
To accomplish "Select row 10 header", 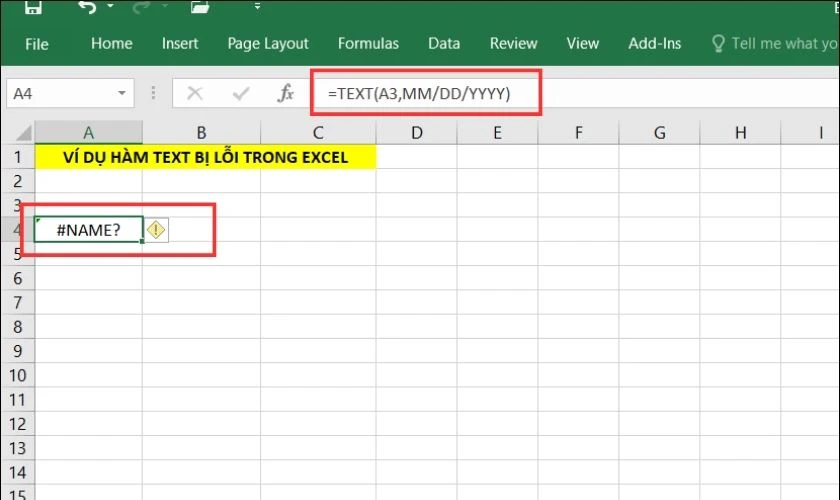I will coord(18,375).
